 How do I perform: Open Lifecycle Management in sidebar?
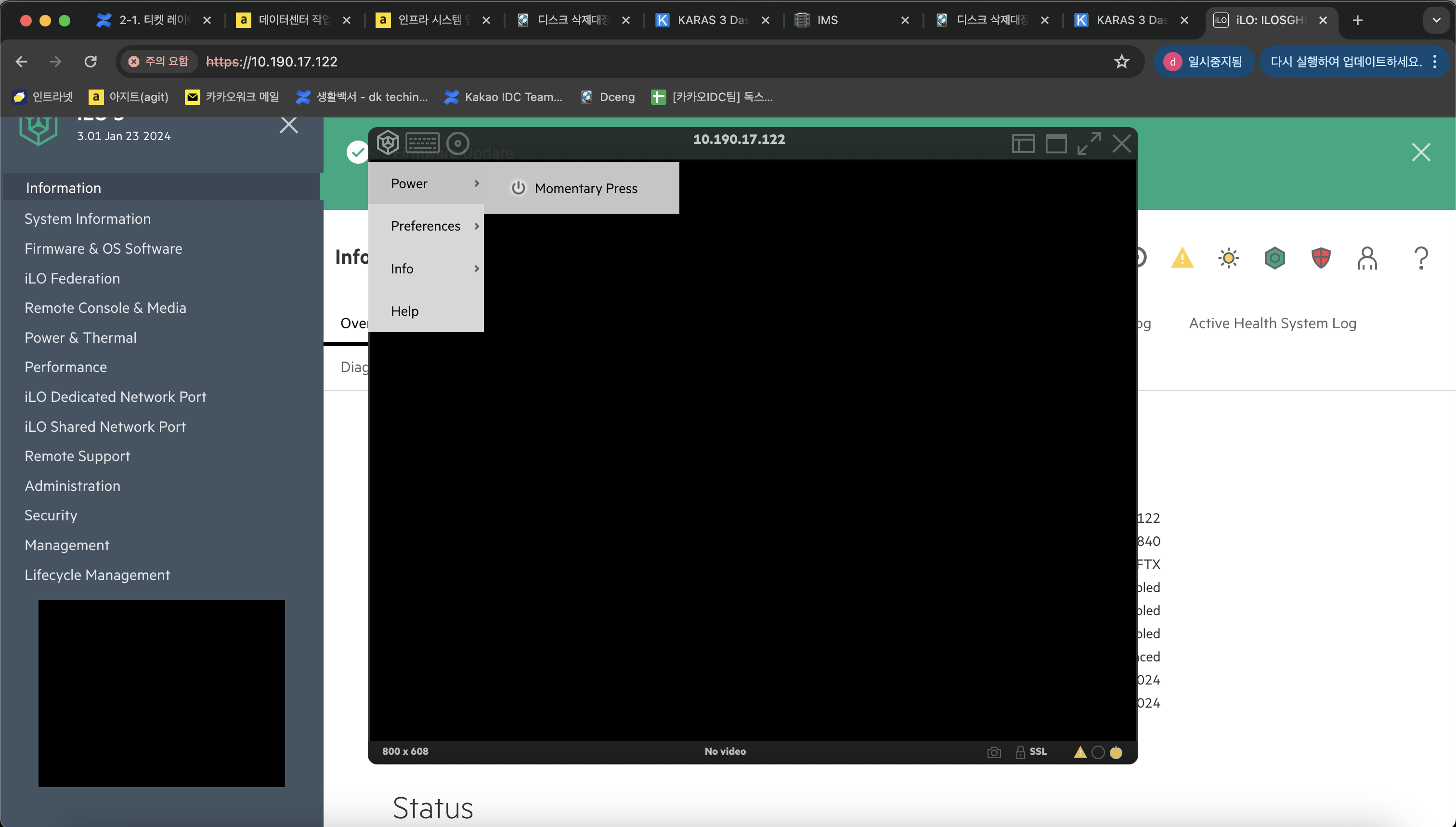[97, 575]
